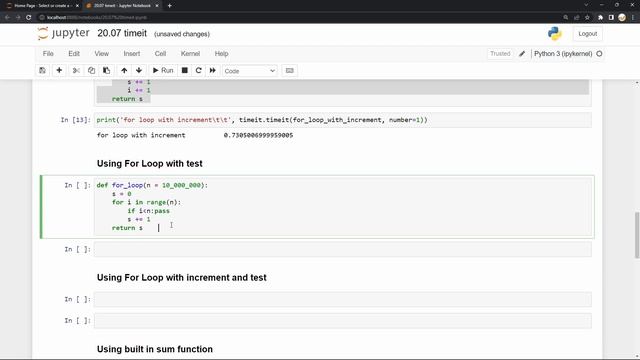The image size is (640, 360).
Task: Cut selected cells with the scissors icon
Action: [x=76, y=71]
